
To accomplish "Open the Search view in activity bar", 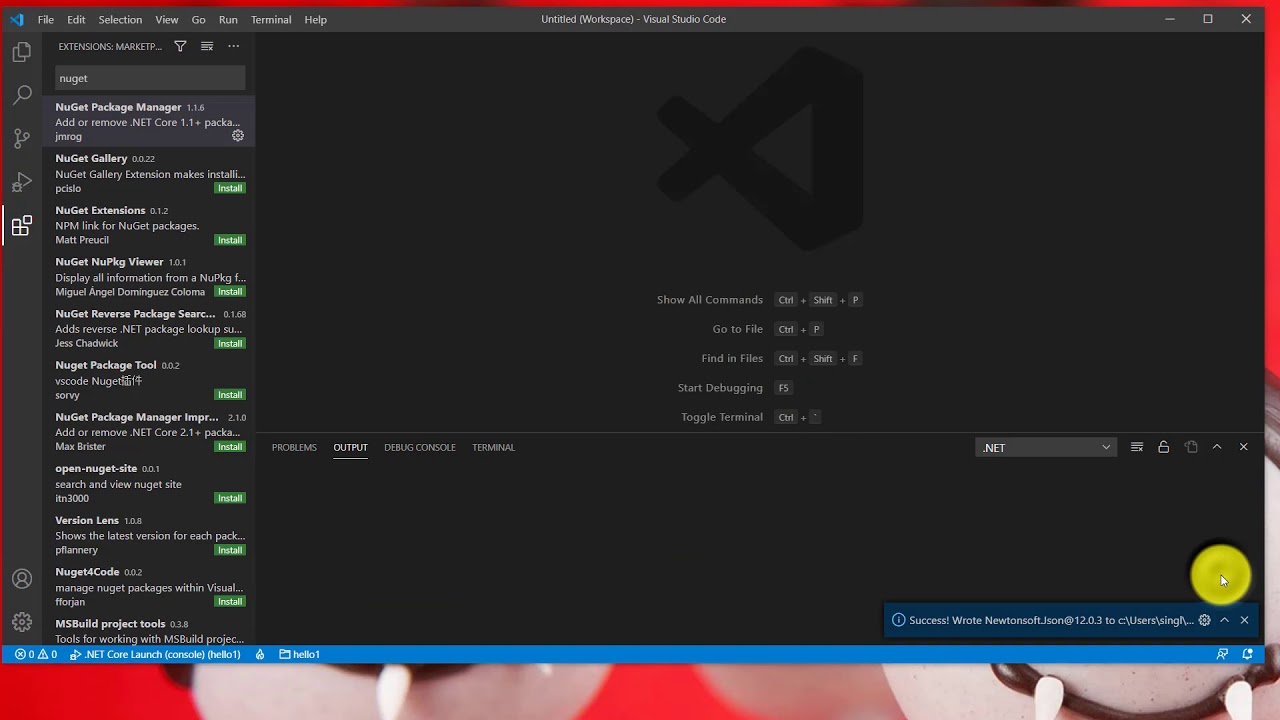I will (x=22, y=95).
